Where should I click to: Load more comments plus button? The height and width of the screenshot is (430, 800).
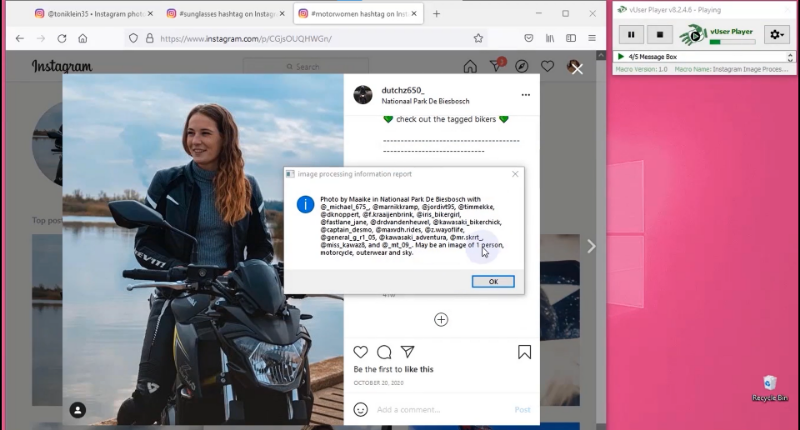click(441, 320)
